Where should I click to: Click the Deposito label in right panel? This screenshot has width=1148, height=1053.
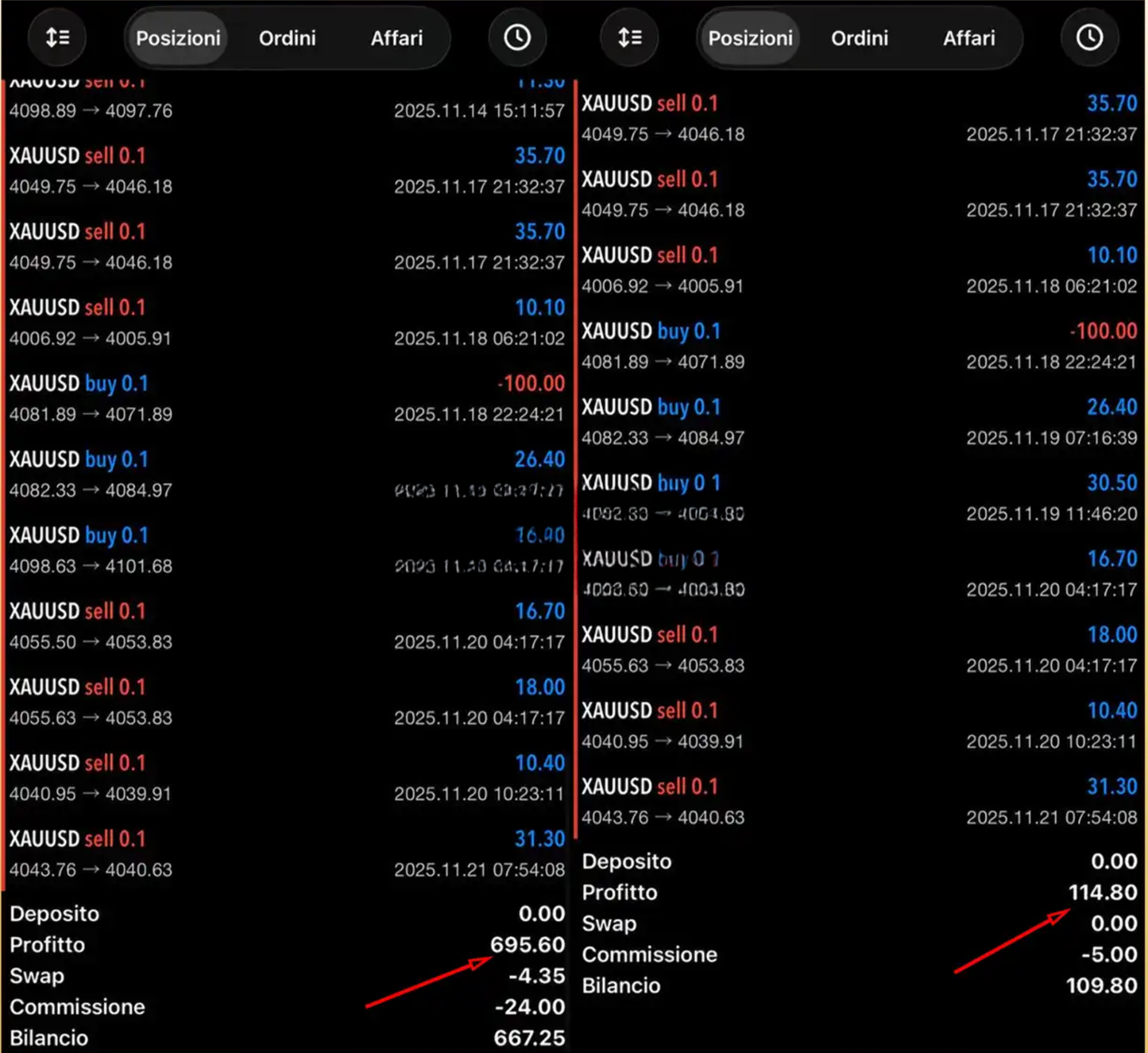(x=627, y=861)
